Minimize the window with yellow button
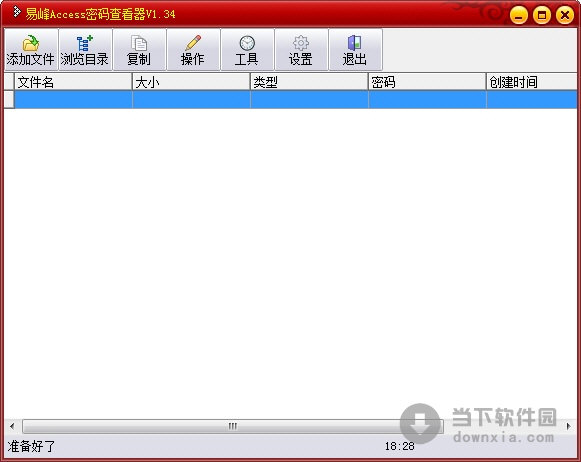 click(519, 15)
